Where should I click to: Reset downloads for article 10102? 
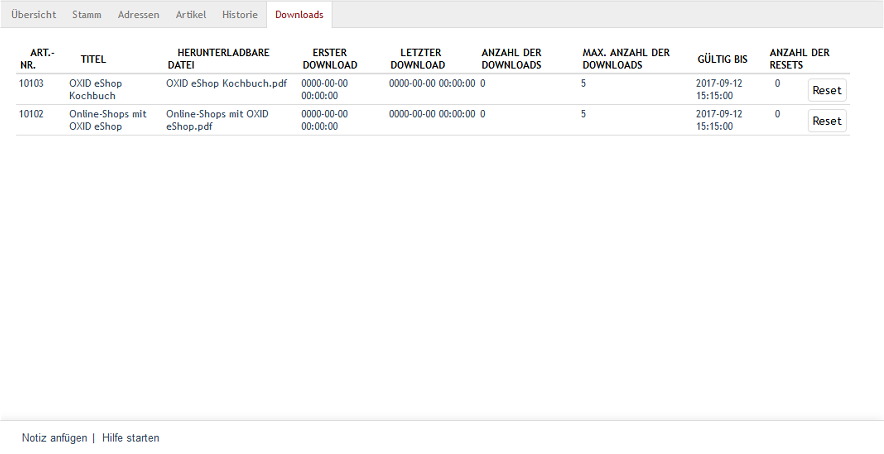827,121
